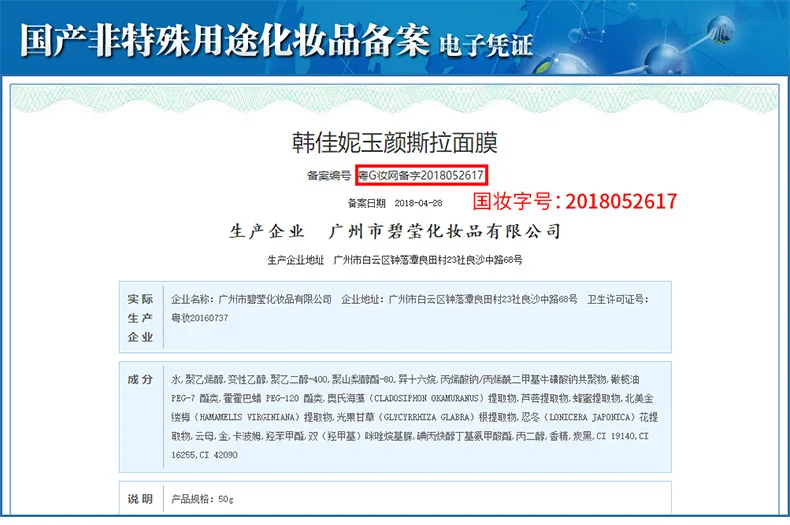Click the 成分 row label

[140, 379]
